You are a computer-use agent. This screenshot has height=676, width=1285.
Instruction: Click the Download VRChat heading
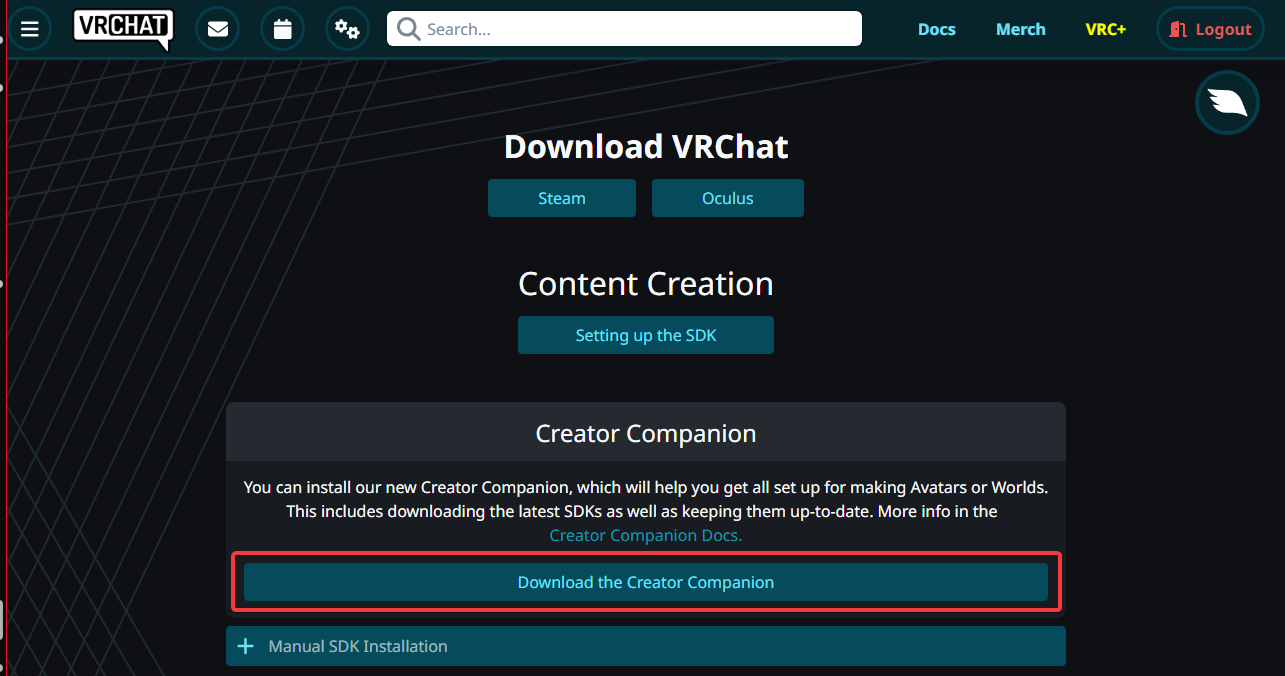tap(646, 147)
